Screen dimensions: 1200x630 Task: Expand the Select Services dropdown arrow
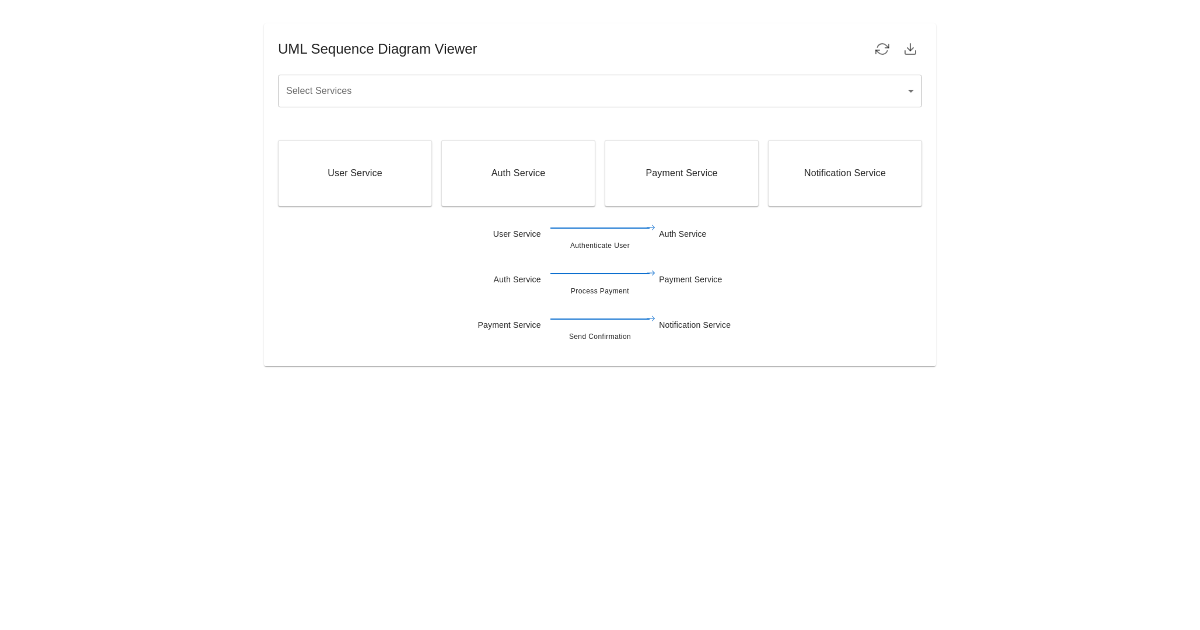(910, 91)
